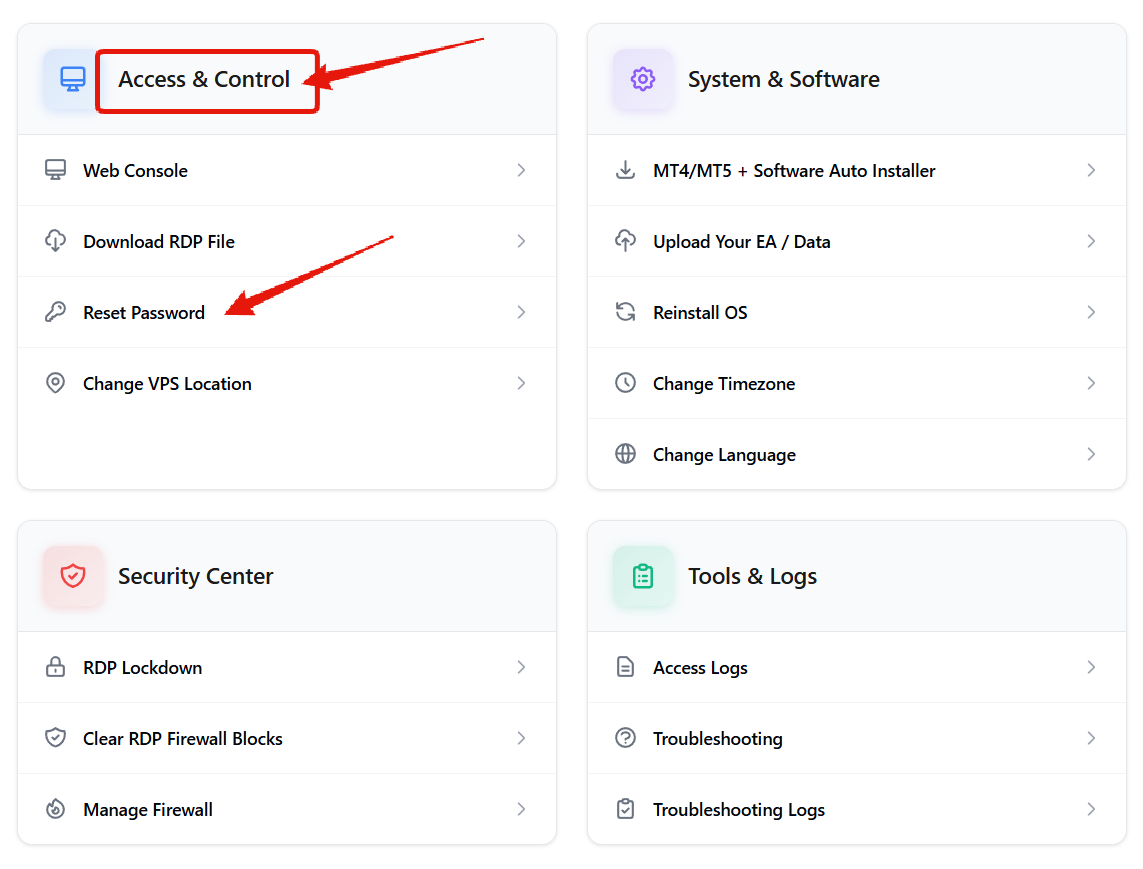Image resolution: width=1143 pixels, height=869 pixels.
Task: Click the Reset Password key icon
Action: pos(55,312)
